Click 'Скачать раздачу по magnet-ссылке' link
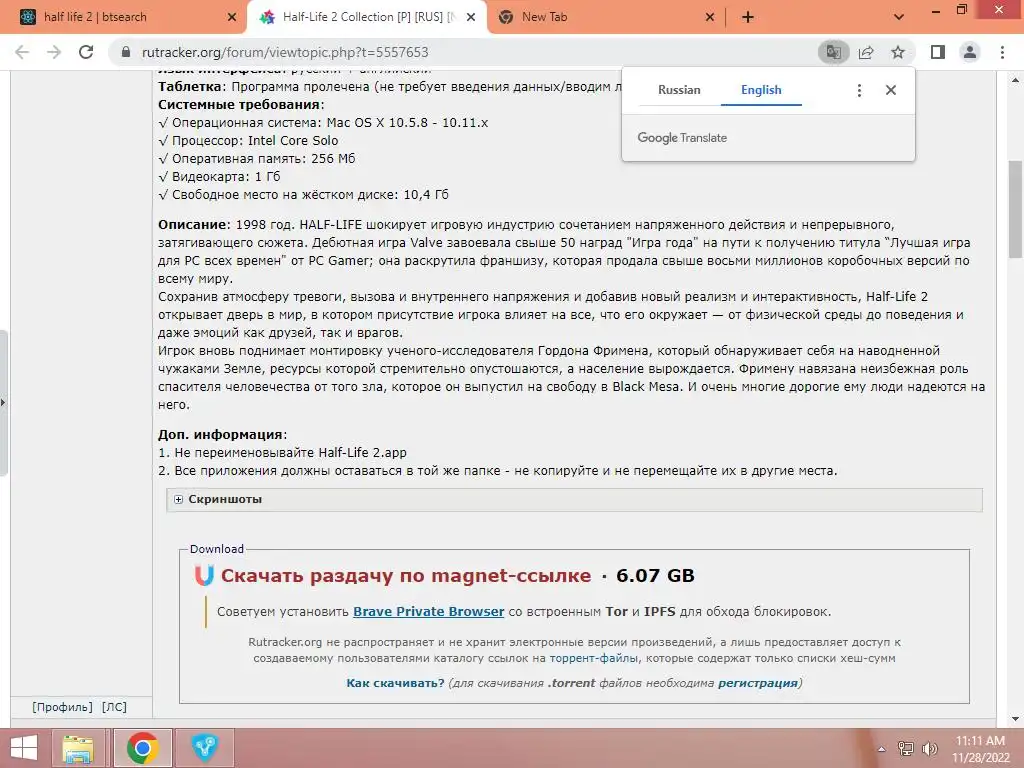The image size is (1024, 768). pyautogui.click(x=406, y=575)
